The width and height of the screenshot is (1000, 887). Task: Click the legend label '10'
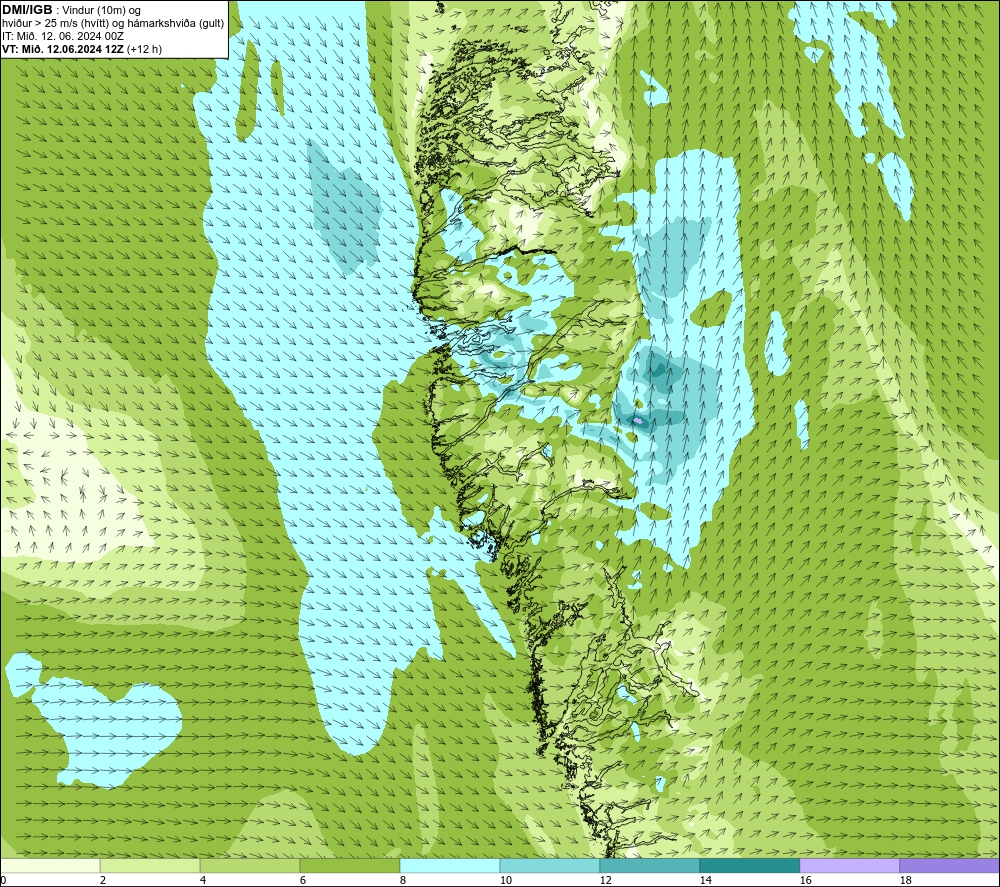click(x=505, y=881)
